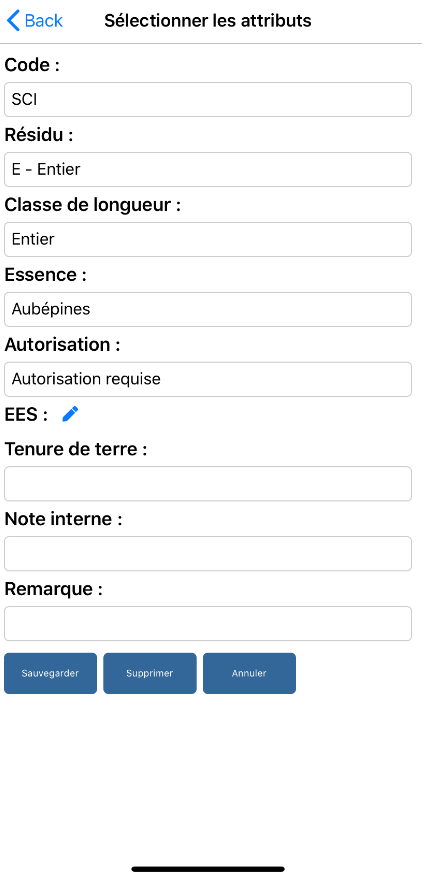Open the Résidu field showing E - Entier
The width and height of the screenshot is (427, 882).
pyautogui.click(x=208, y=169)
